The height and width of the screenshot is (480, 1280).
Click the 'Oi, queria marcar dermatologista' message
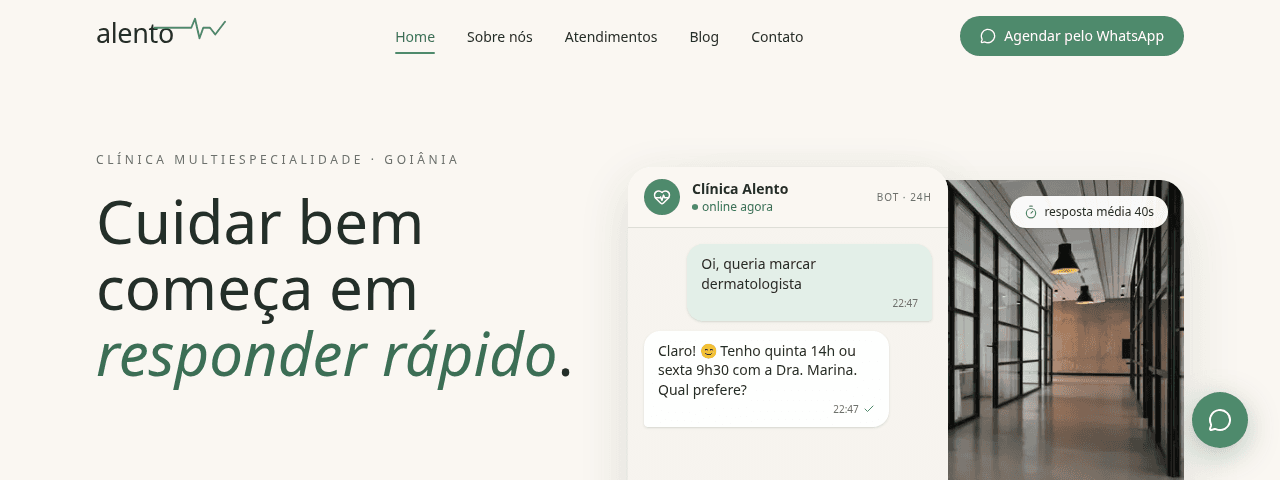click(809, 283)
